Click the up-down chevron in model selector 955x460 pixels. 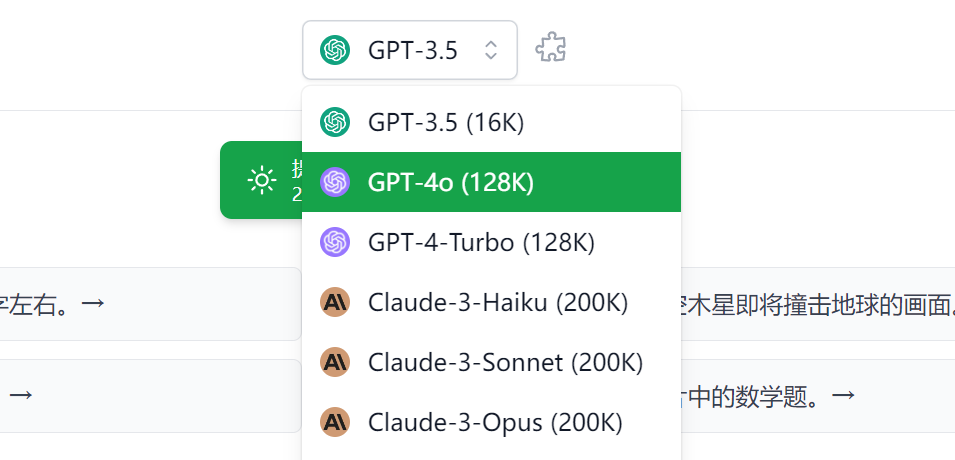[491, 50]
